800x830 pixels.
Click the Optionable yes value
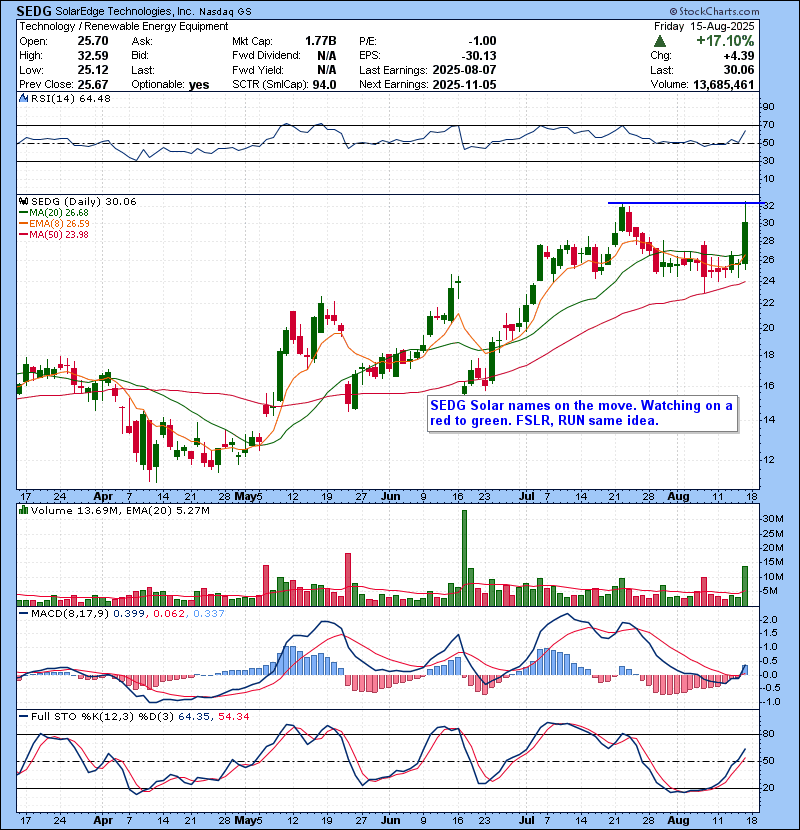199,85
